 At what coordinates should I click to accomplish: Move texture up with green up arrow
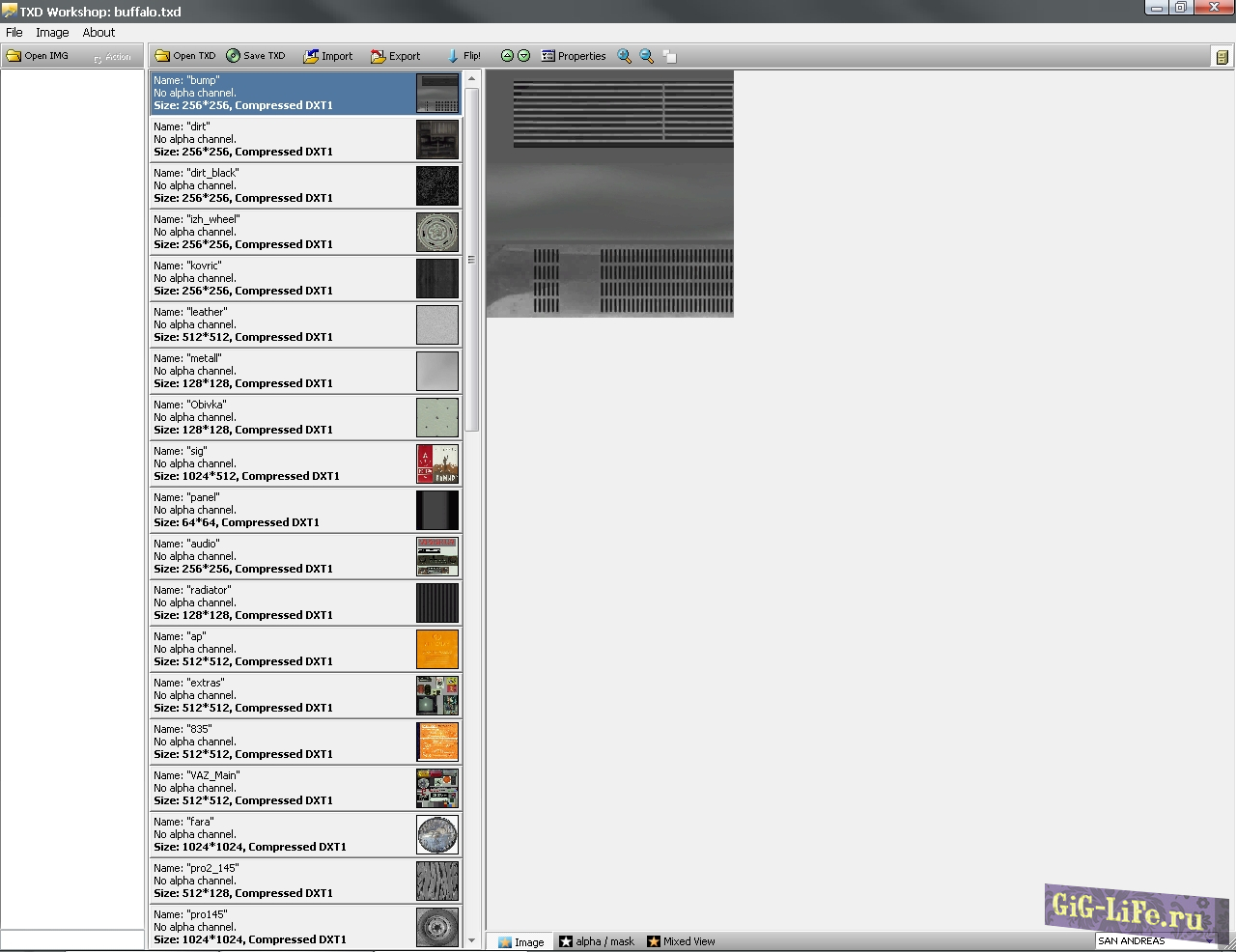click(x=507, y=56)
